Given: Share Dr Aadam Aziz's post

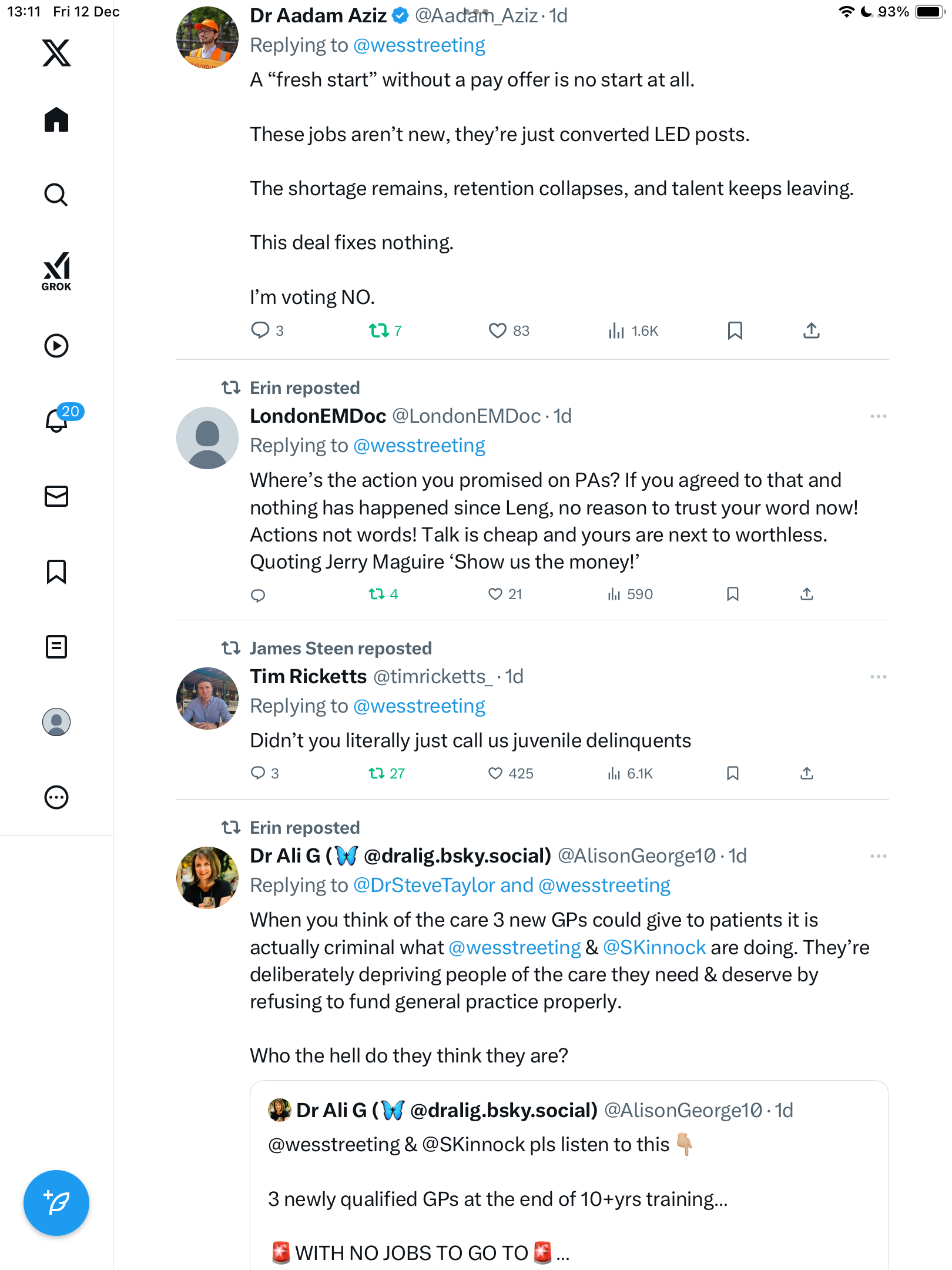Looking at the screenshot, I should click(811, 331).
